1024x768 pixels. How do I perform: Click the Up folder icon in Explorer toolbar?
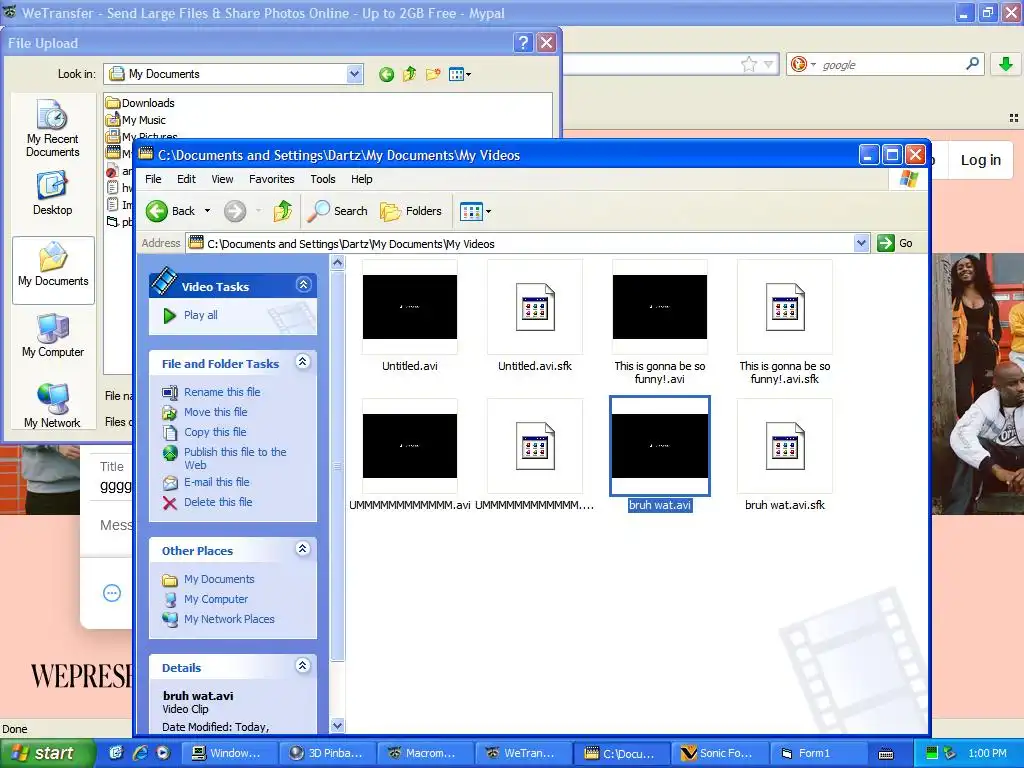pos(282,211)
